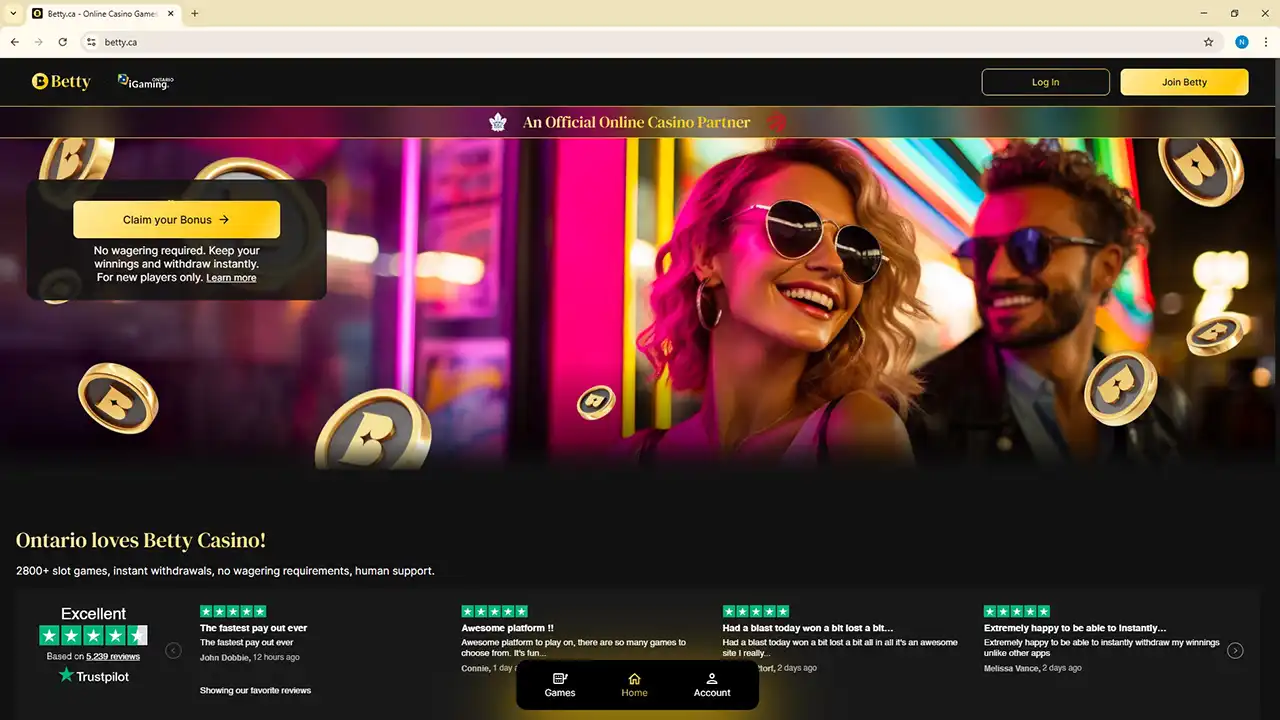
Task: Open Account in the bottom navigation
Action: pyautogui.click(x=712, y=685)
